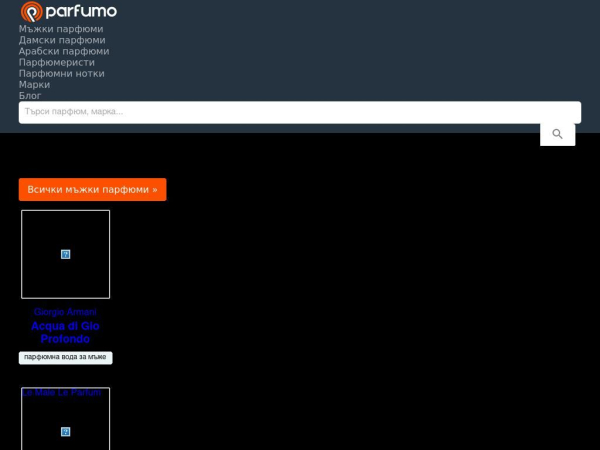Open Марки menu item

(x=34, y=85)
